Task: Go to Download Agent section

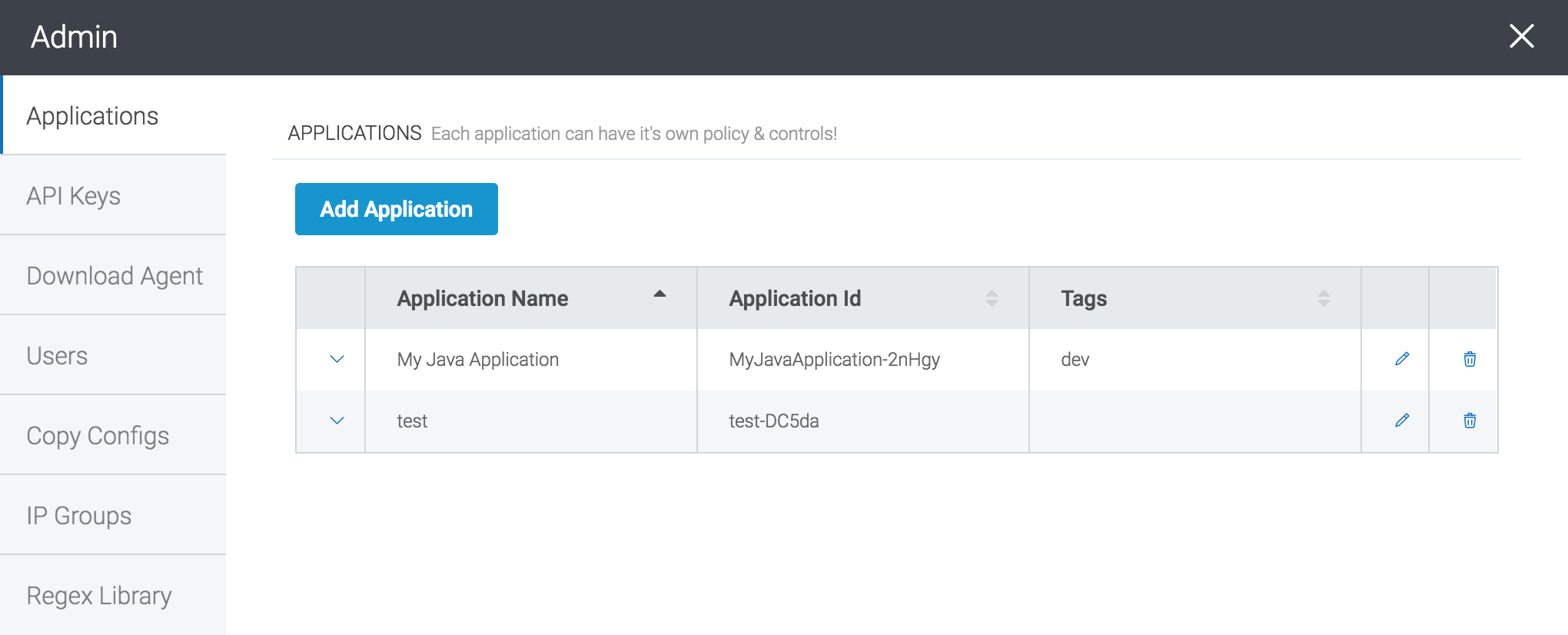Action: 115,276
